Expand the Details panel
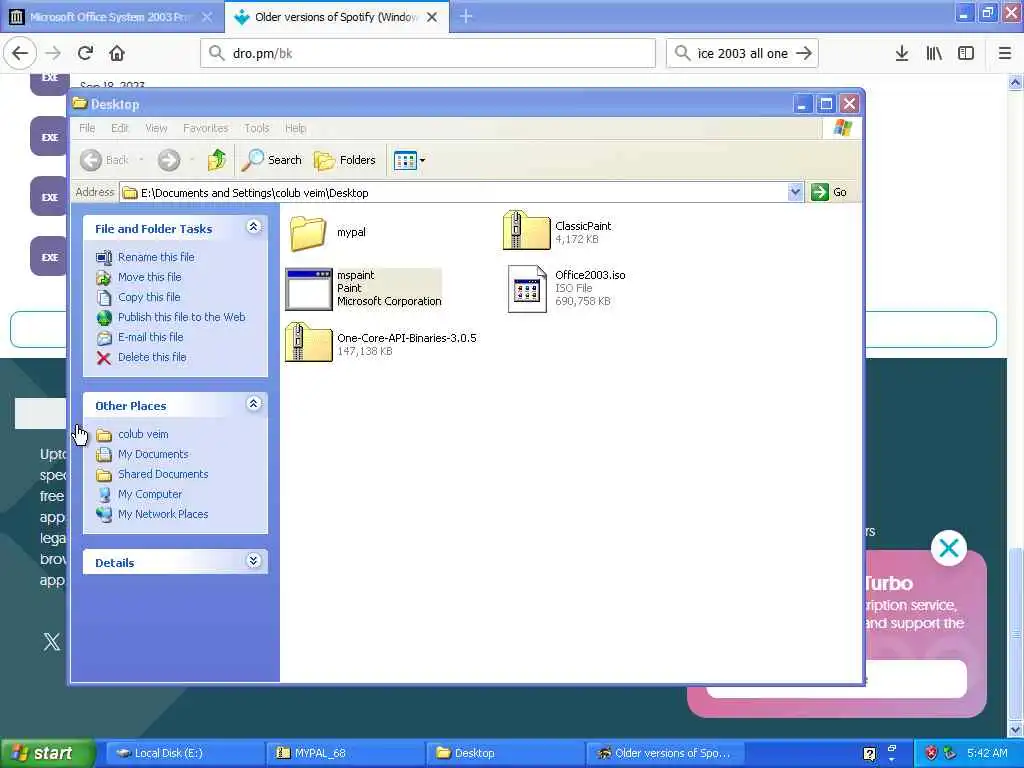This screenshot has width=1024, height=768. pyautogui.click(x=253, y=561)
